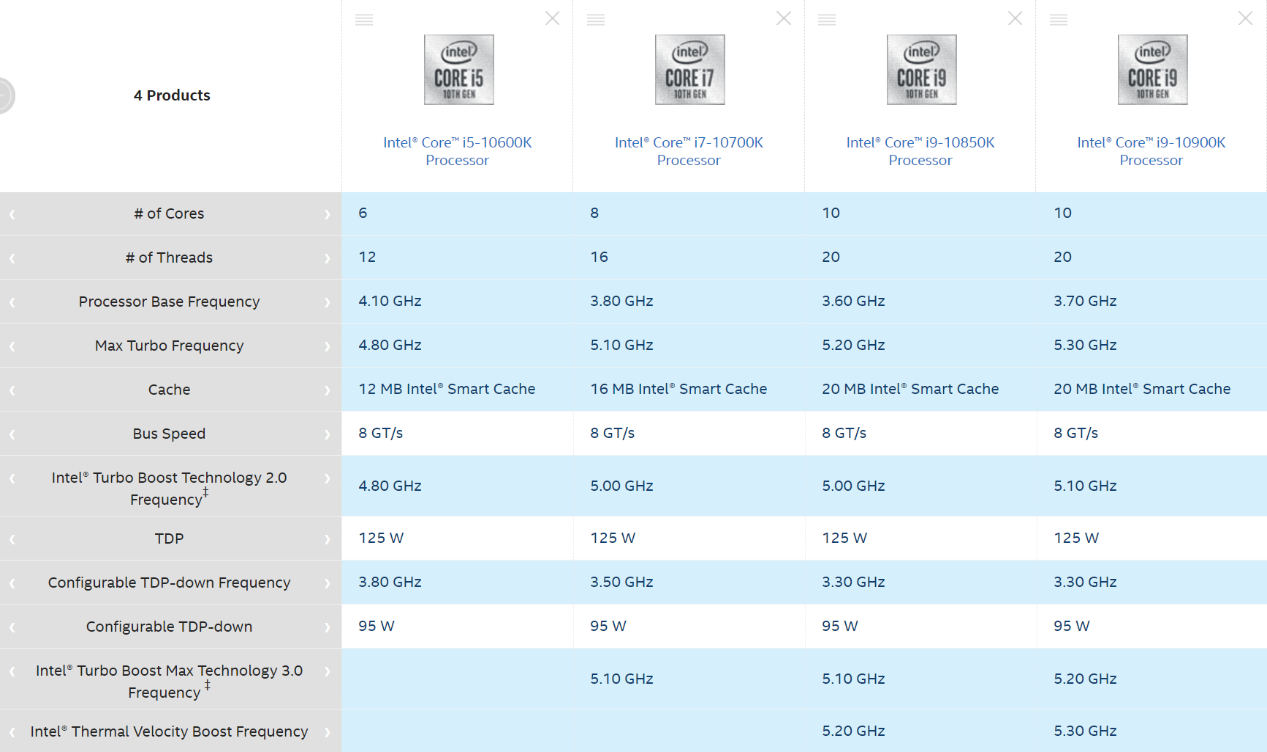This screenshot has width=1267, height=752.
Task: Click the 12 MB Intel Smart Cache cell
Action: tap(447, 389)
